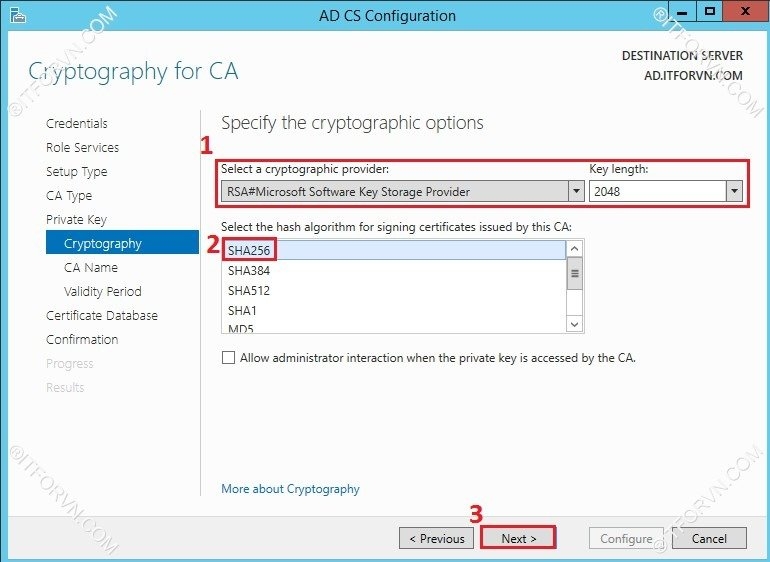The height and width of the screenshot is (562, 770).
Task: Go to Credentials step in sidebar
Action: click(x=77, y=124)
